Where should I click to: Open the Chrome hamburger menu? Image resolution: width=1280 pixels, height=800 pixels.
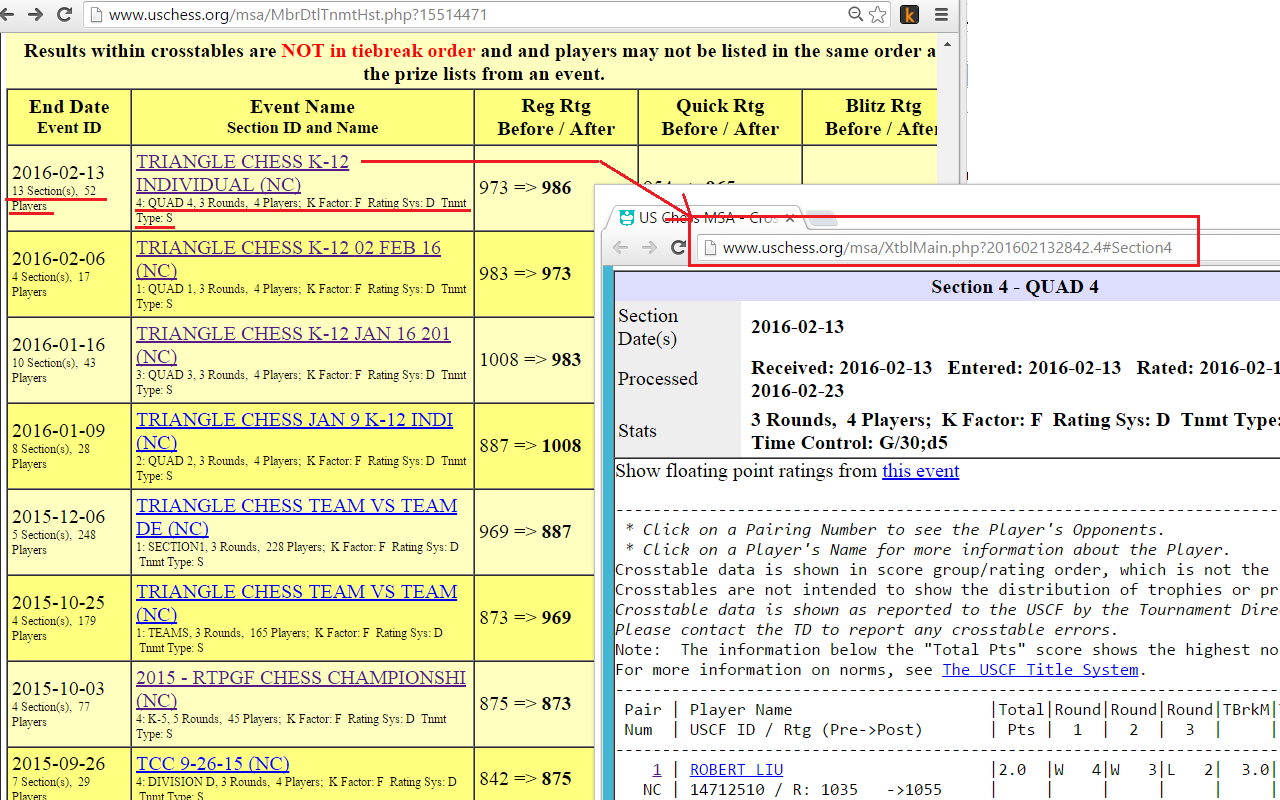pyautogui.click(x=941, y=15)
